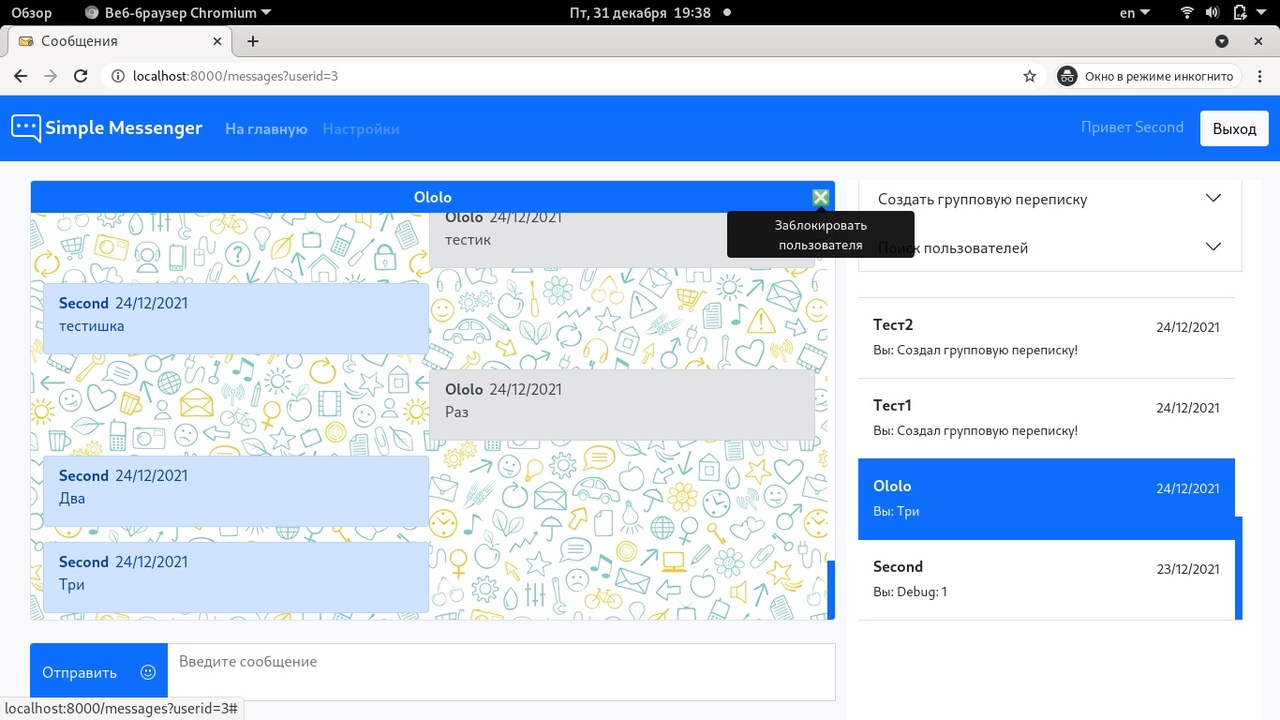
Task: Bookmark this page with star icon
Action: (1029, 76)
